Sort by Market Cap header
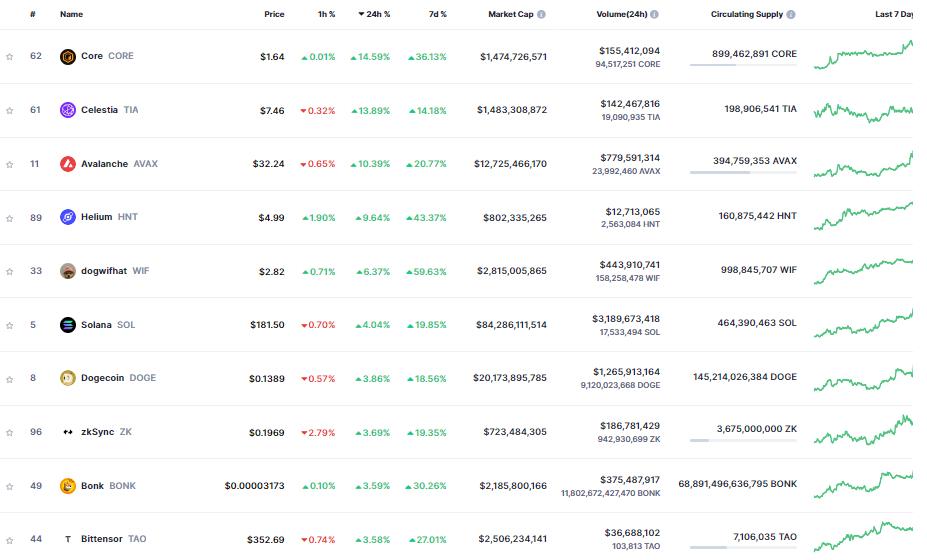Image resolution: width=927 pixels, height=560 pixels. [x=511, y=14]
